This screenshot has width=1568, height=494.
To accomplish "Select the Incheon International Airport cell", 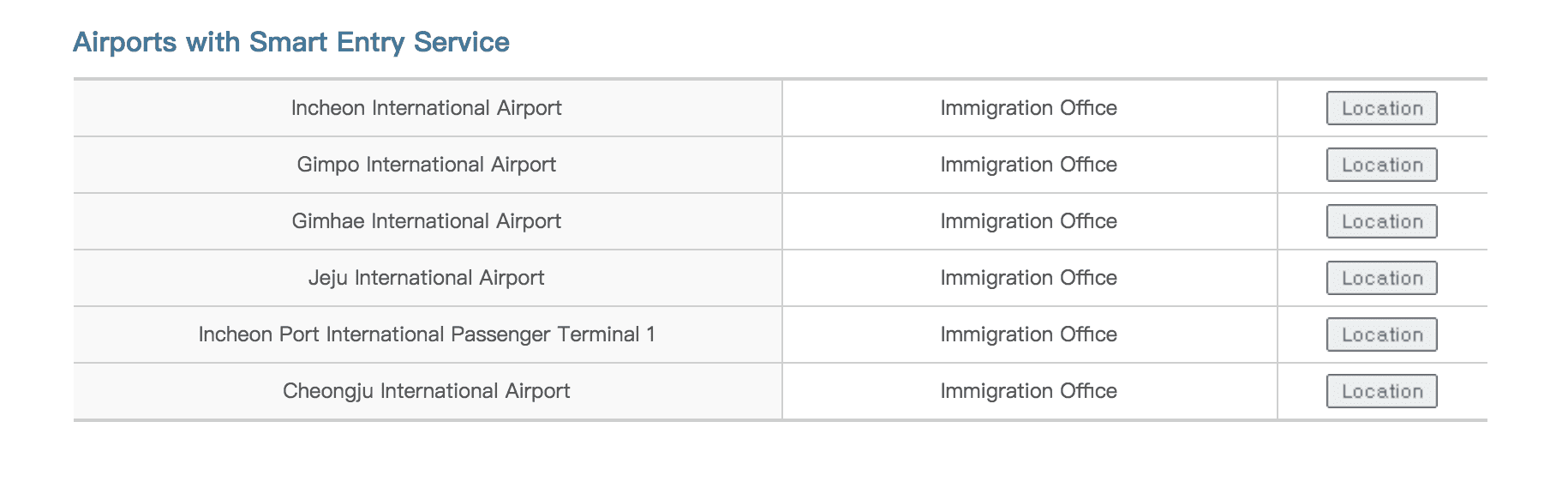I will coord(428,108).
